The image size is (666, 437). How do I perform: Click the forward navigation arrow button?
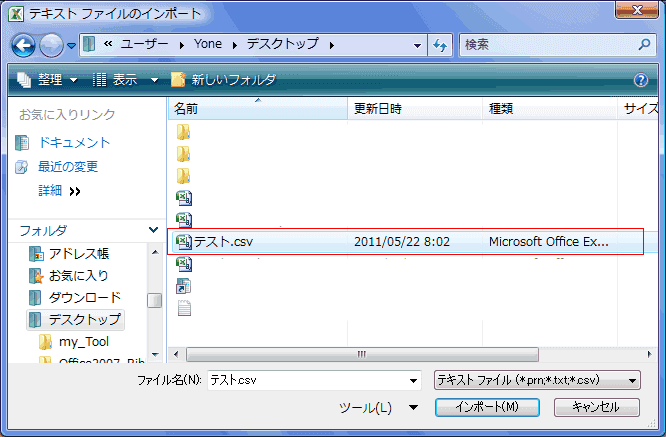pos(51,45)
